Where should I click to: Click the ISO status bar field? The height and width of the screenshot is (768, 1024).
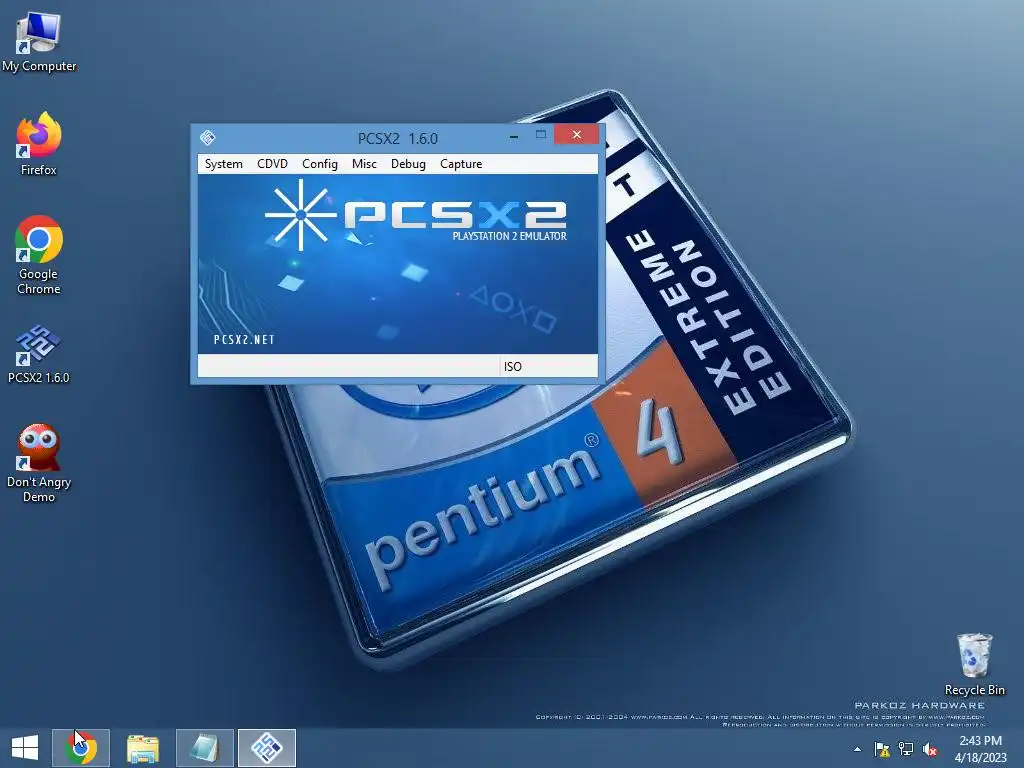(x=549, y=366)
